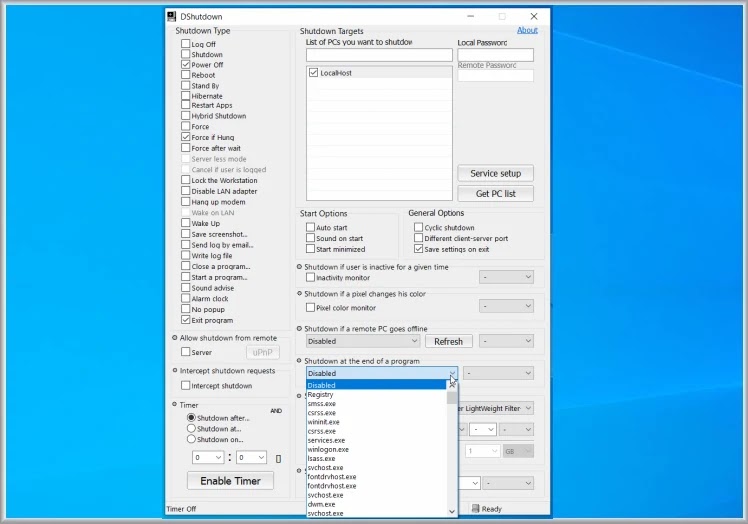Click the Get PC list button
Viewport: 748px width, 524px height.
pyautogui.click(x=496, y=193)
